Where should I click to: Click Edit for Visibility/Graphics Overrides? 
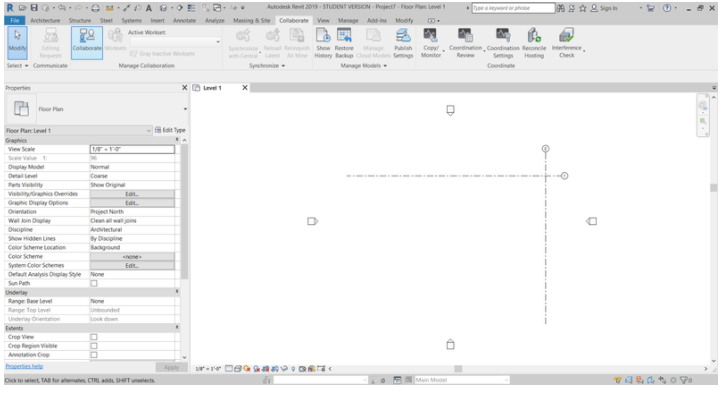tap(132, 194)
